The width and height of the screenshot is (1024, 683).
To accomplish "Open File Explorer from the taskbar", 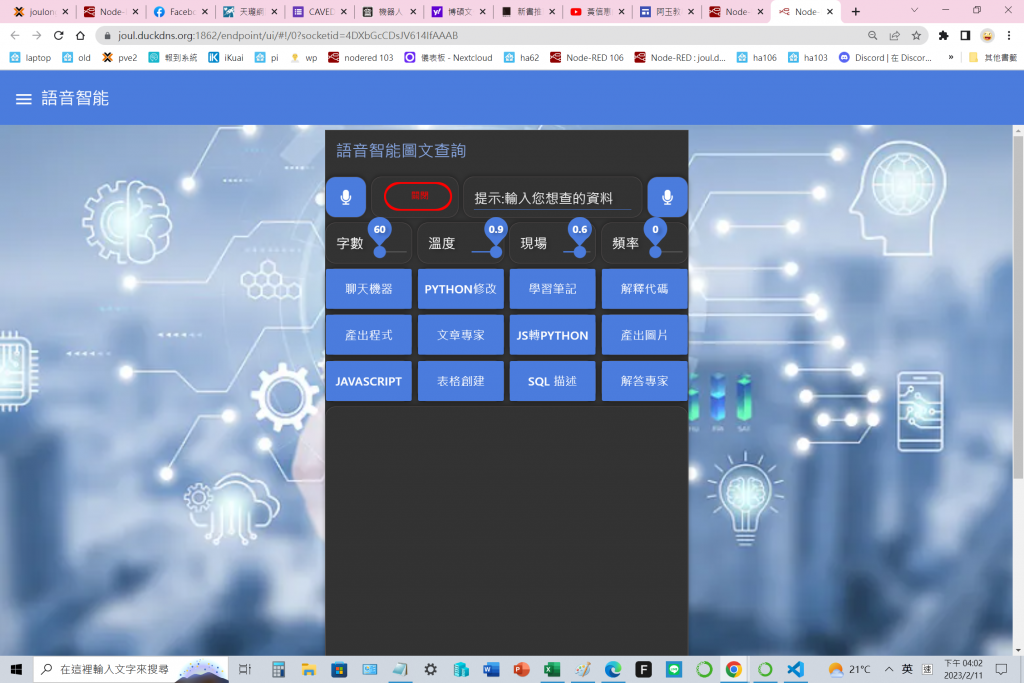I will pyautogui.click(x=308, y=669).
